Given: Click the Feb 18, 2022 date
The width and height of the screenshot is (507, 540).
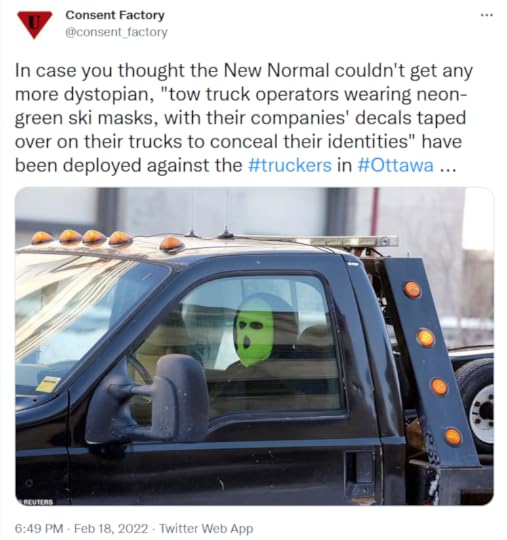Looking at the screenshot, I should point(111,528).
